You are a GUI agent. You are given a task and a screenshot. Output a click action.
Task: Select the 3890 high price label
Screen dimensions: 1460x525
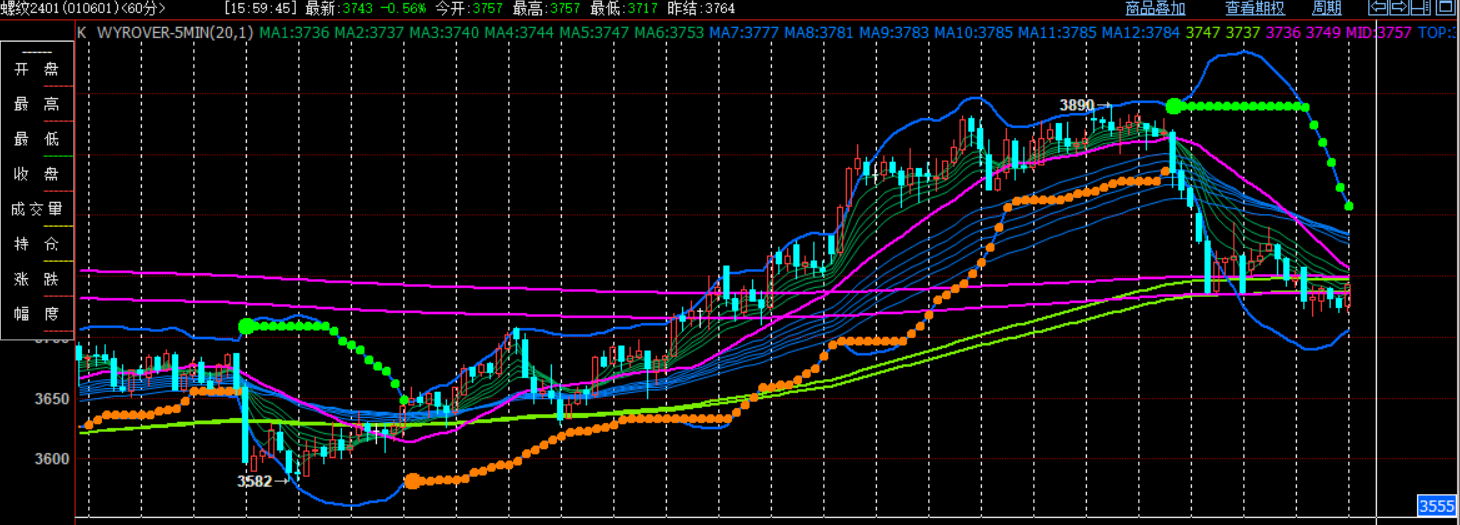(x=1077, y=104)
